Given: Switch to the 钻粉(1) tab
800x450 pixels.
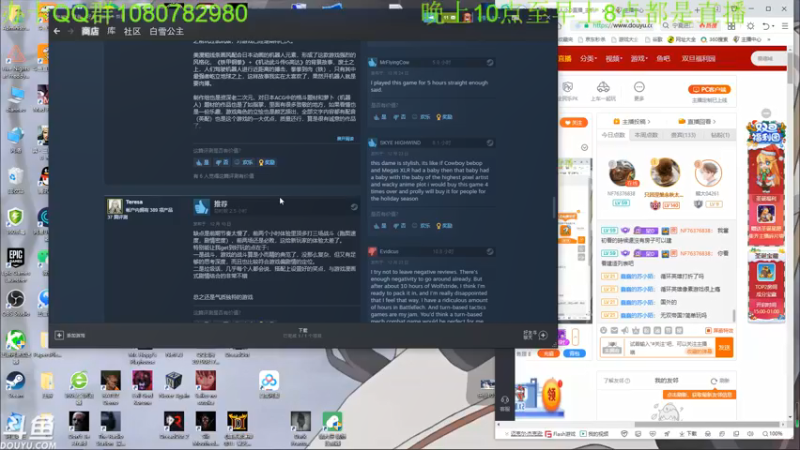Looking at the screenshot, I should click(x=720, y=135).
